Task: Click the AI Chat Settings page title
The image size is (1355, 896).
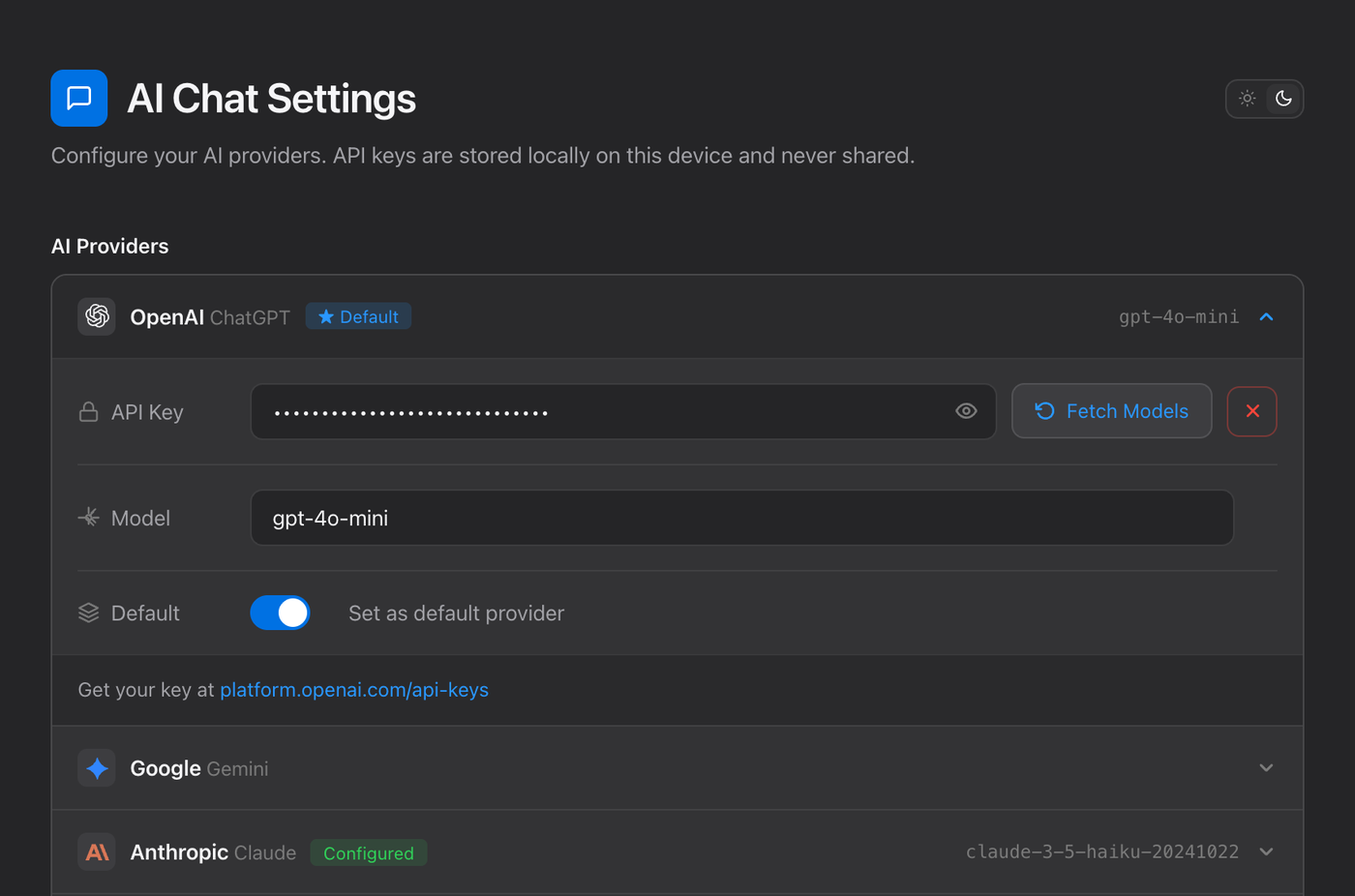Action: click(272, 99)
